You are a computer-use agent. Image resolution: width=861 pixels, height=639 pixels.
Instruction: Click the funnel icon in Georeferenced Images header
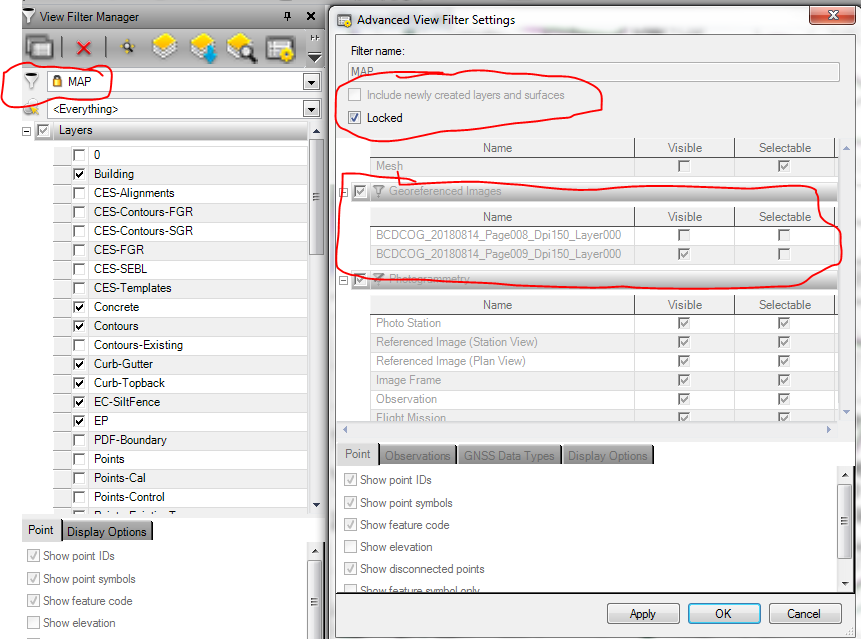point(378,191)
